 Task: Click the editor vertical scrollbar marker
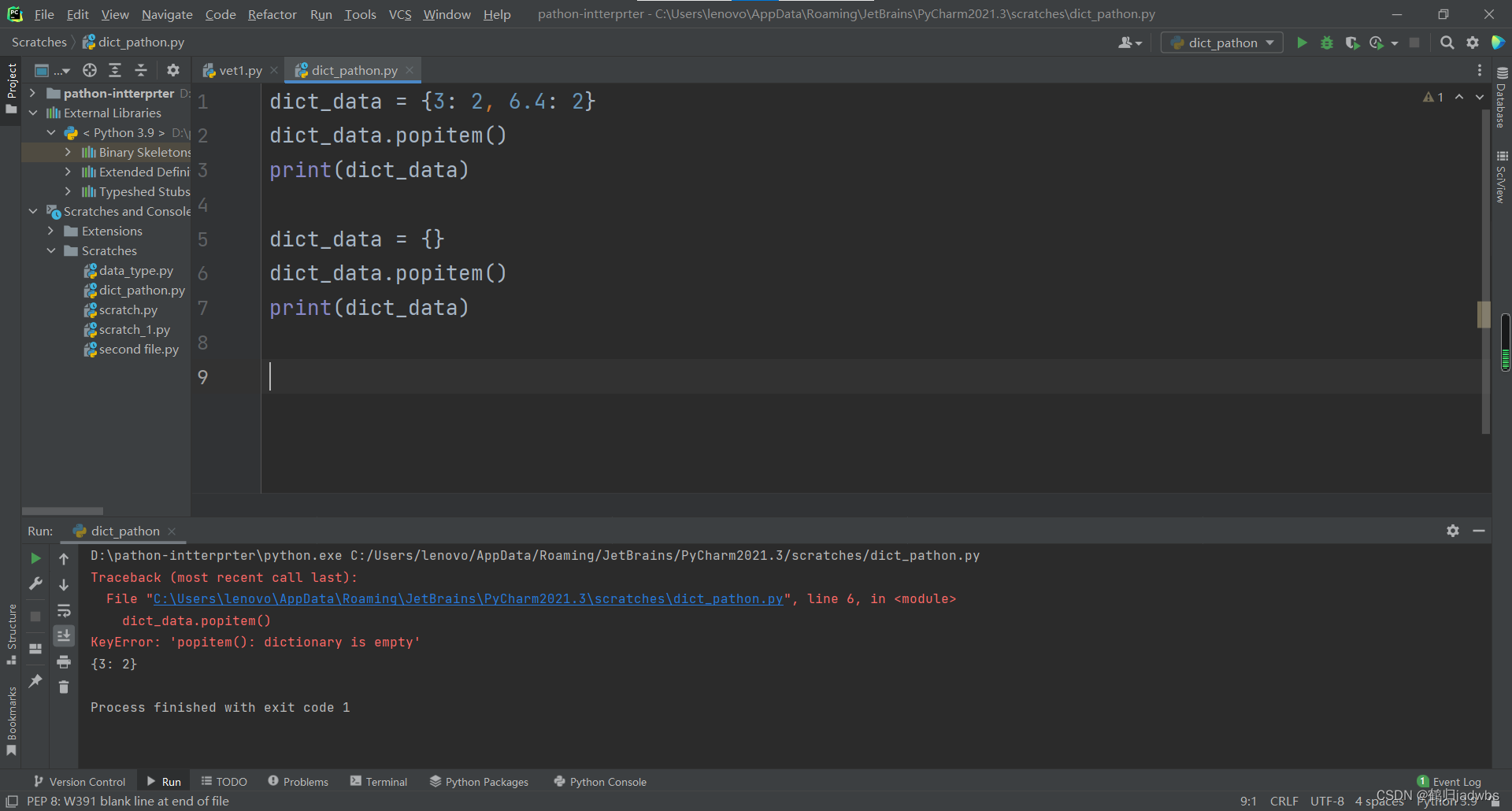click(x=1484, y=315)
